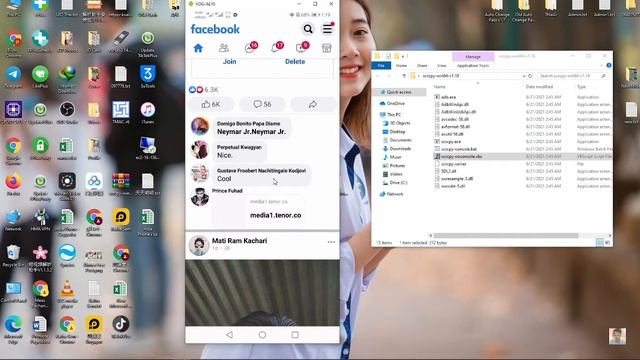Select OneDrive in Explorer navigation pane
This screenshot has height=360, width=640.
coord(396,104)
